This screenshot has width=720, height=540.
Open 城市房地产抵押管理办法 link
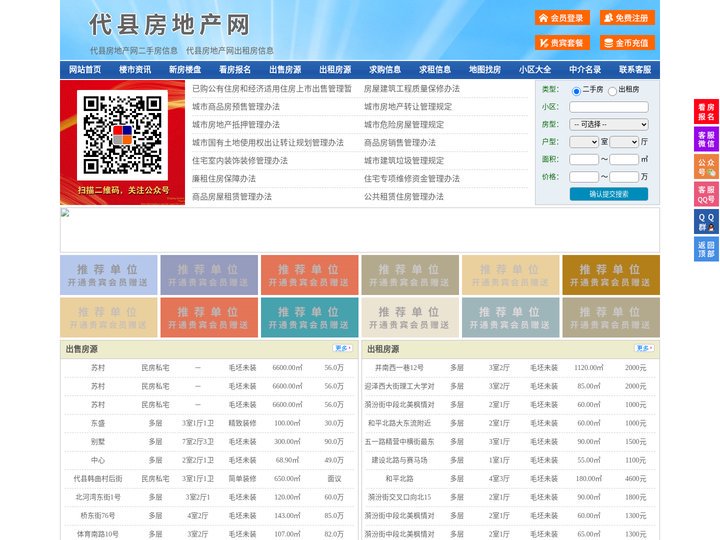coord(236,124)
